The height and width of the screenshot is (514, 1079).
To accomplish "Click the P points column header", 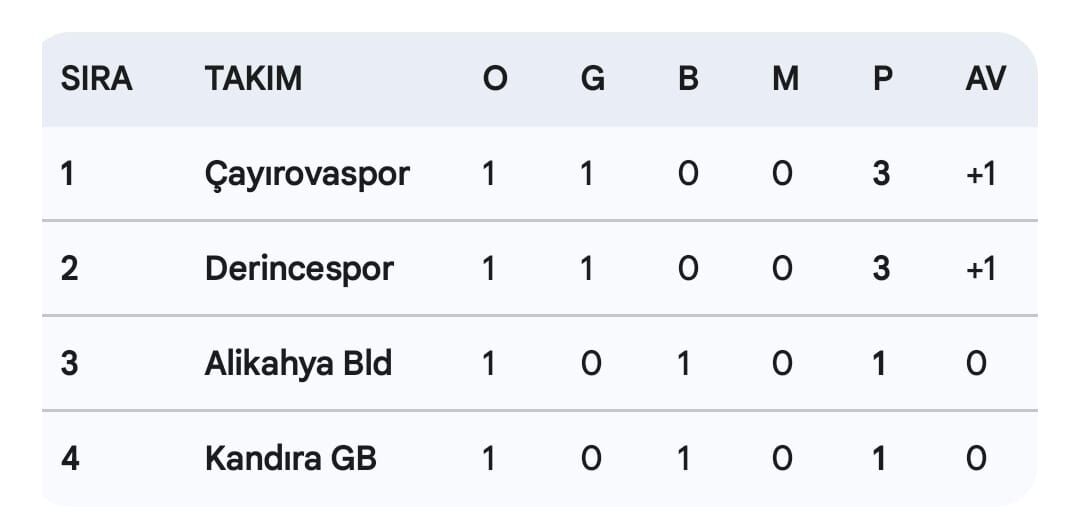I will click(x=882, y=79).
